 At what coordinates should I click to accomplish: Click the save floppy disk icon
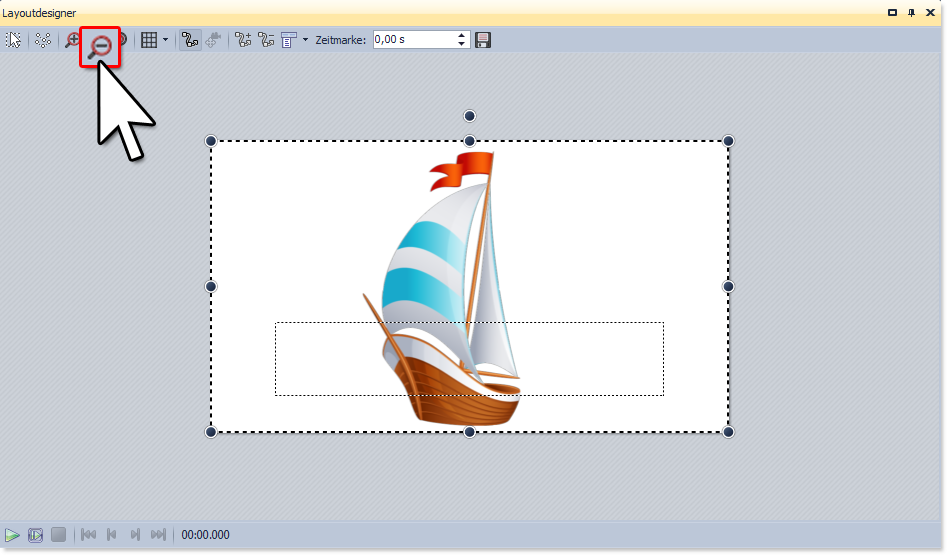(483, 40)
